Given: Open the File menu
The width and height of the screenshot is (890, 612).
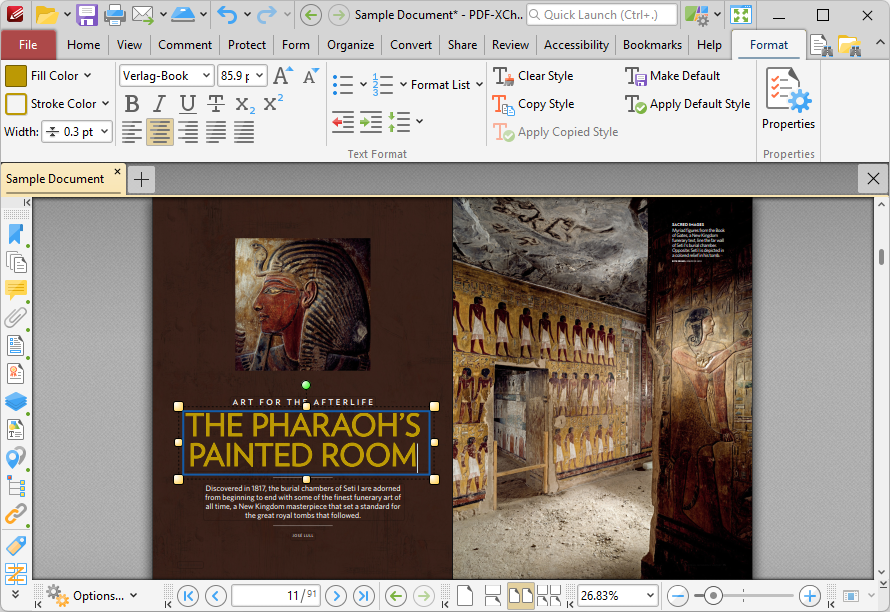Looking at the screenshot, I should click(28, 45).
